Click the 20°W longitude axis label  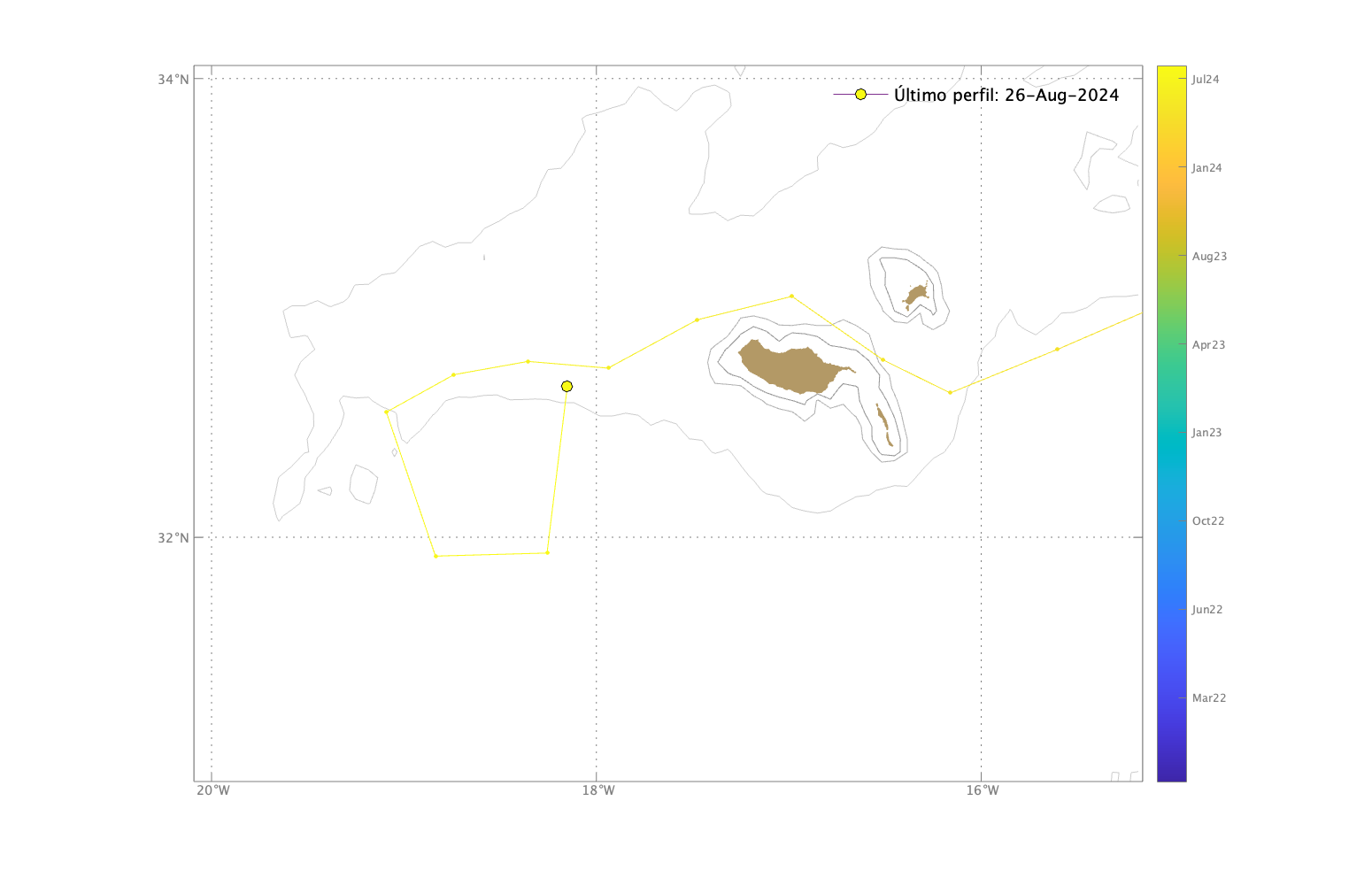pos(212,790)
